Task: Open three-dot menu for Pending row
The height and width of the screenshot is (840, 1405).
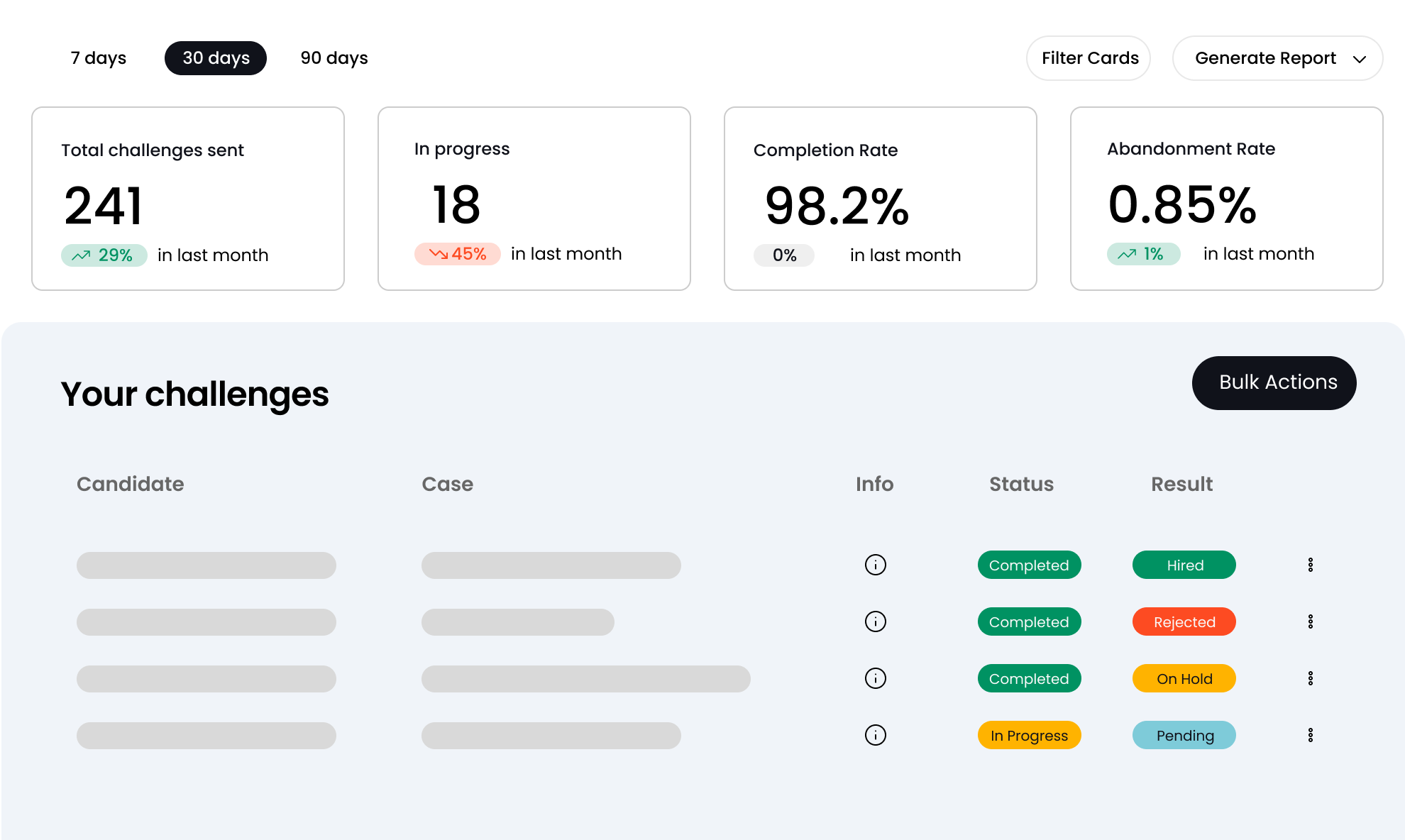Action: [x=1310, y=735]
